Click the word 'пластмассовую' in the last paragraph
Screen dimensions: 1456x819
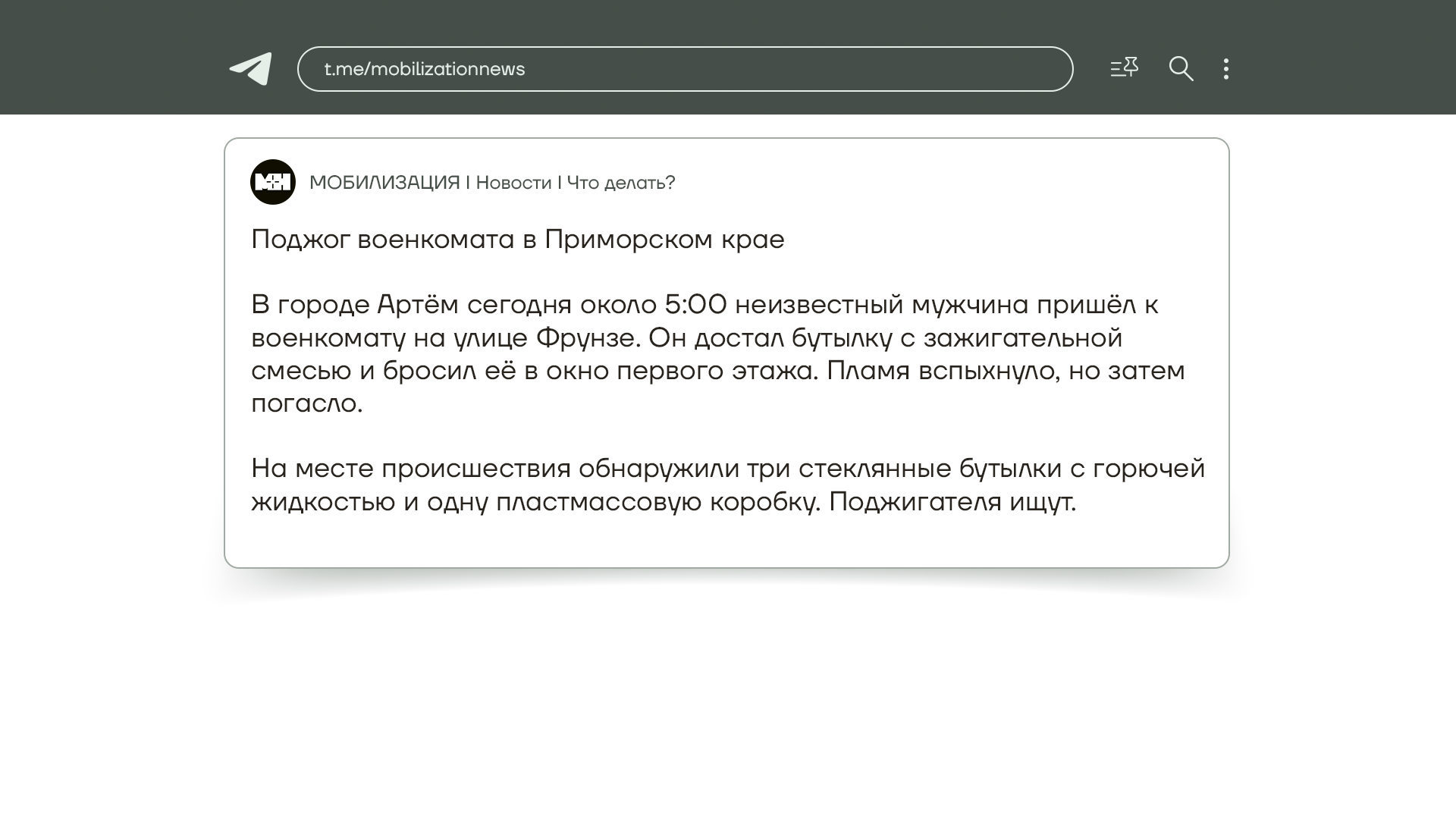pos(598,502)
